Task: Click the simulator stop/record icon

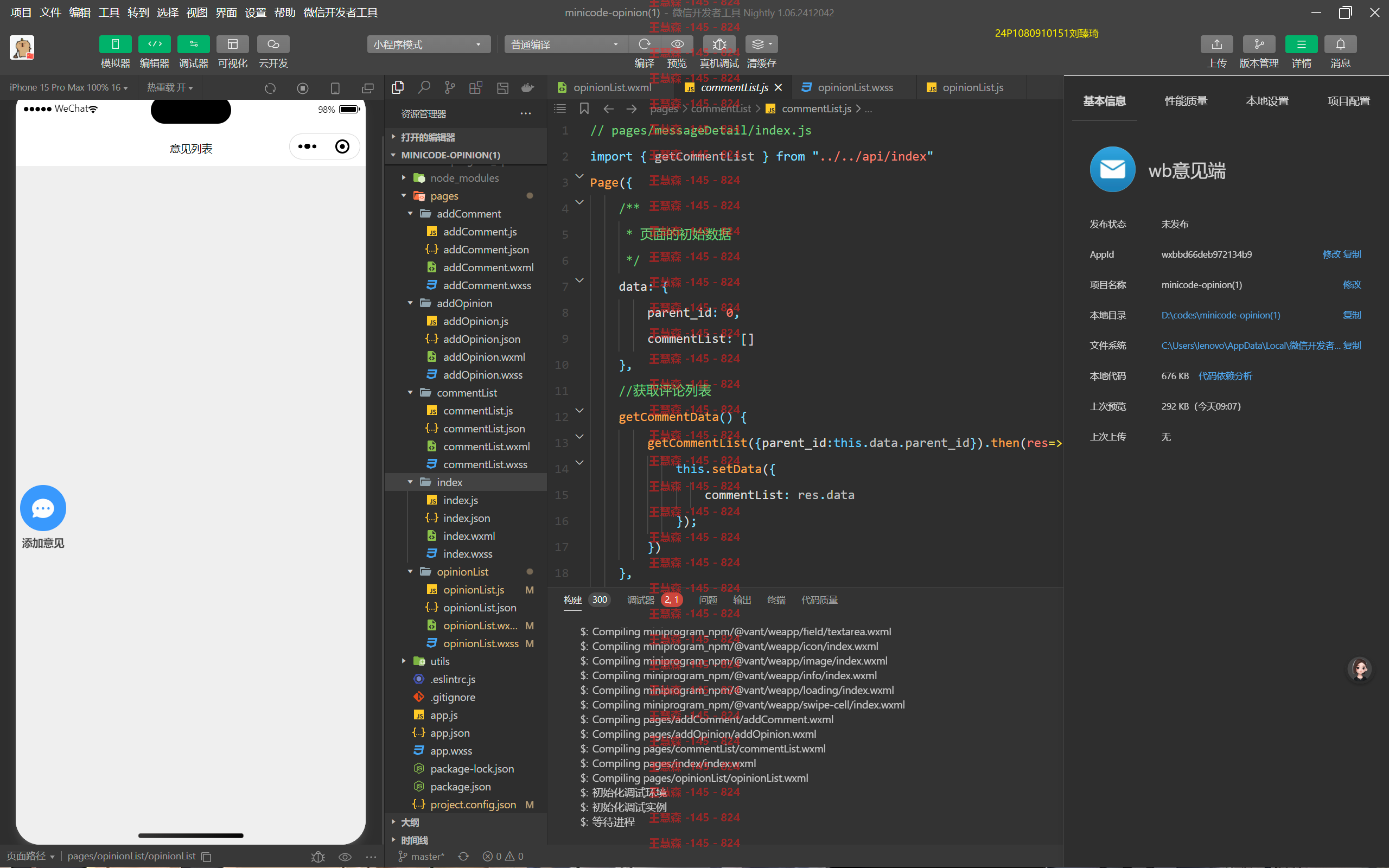Action: (302, 88)
